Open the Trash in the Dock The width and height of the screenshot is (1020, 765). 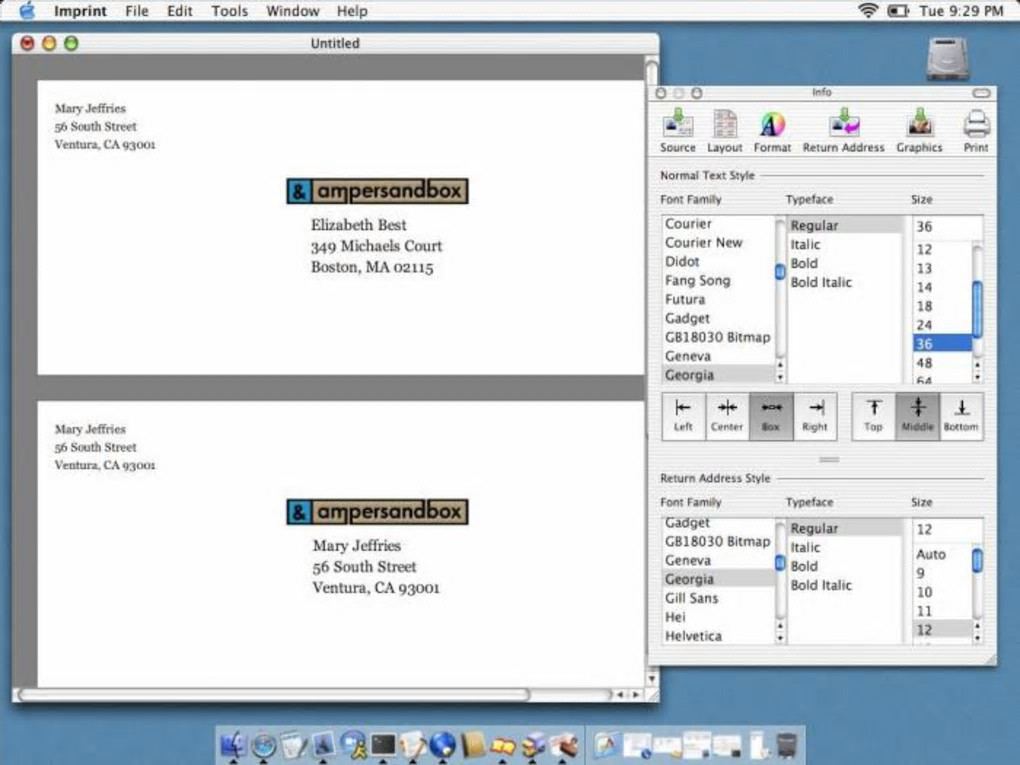(786, 745)
